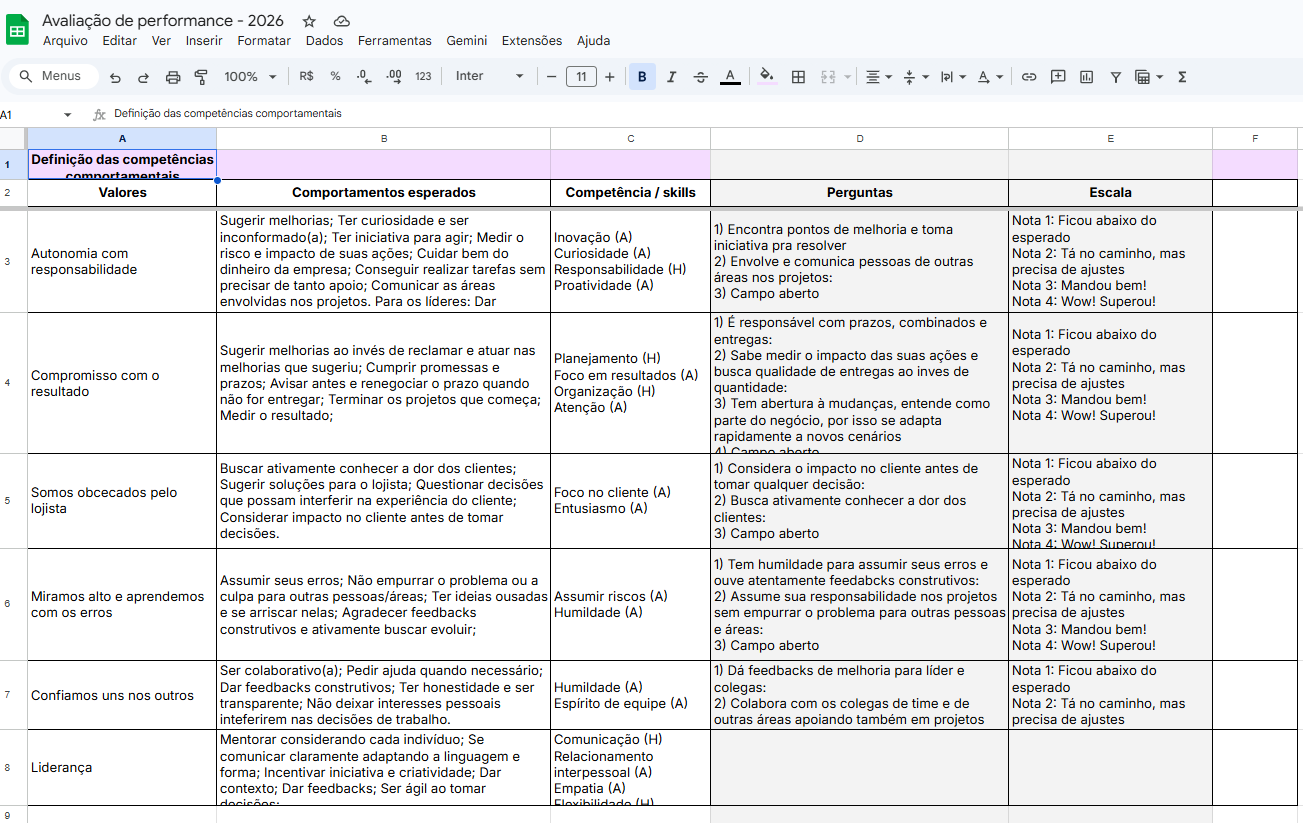This screenshot has width=1303, height=823.
Task: Open the Arquivo menu
Action: pos(65,41)
